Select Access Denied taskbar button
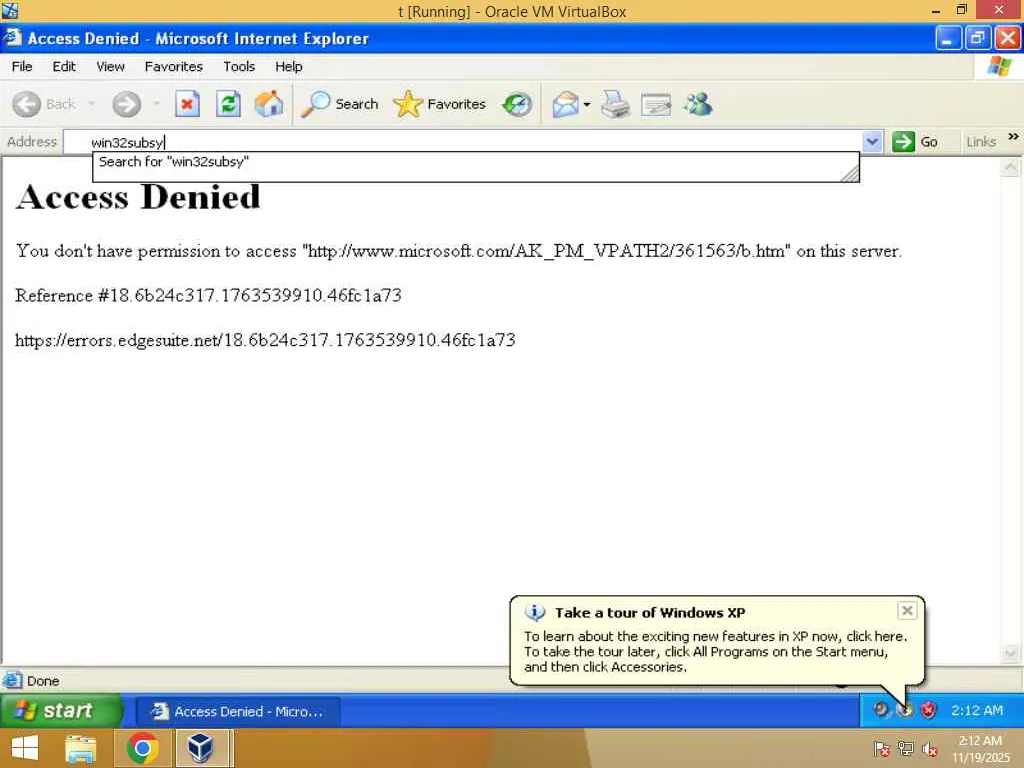The image size is (1024, 768). 238,711
